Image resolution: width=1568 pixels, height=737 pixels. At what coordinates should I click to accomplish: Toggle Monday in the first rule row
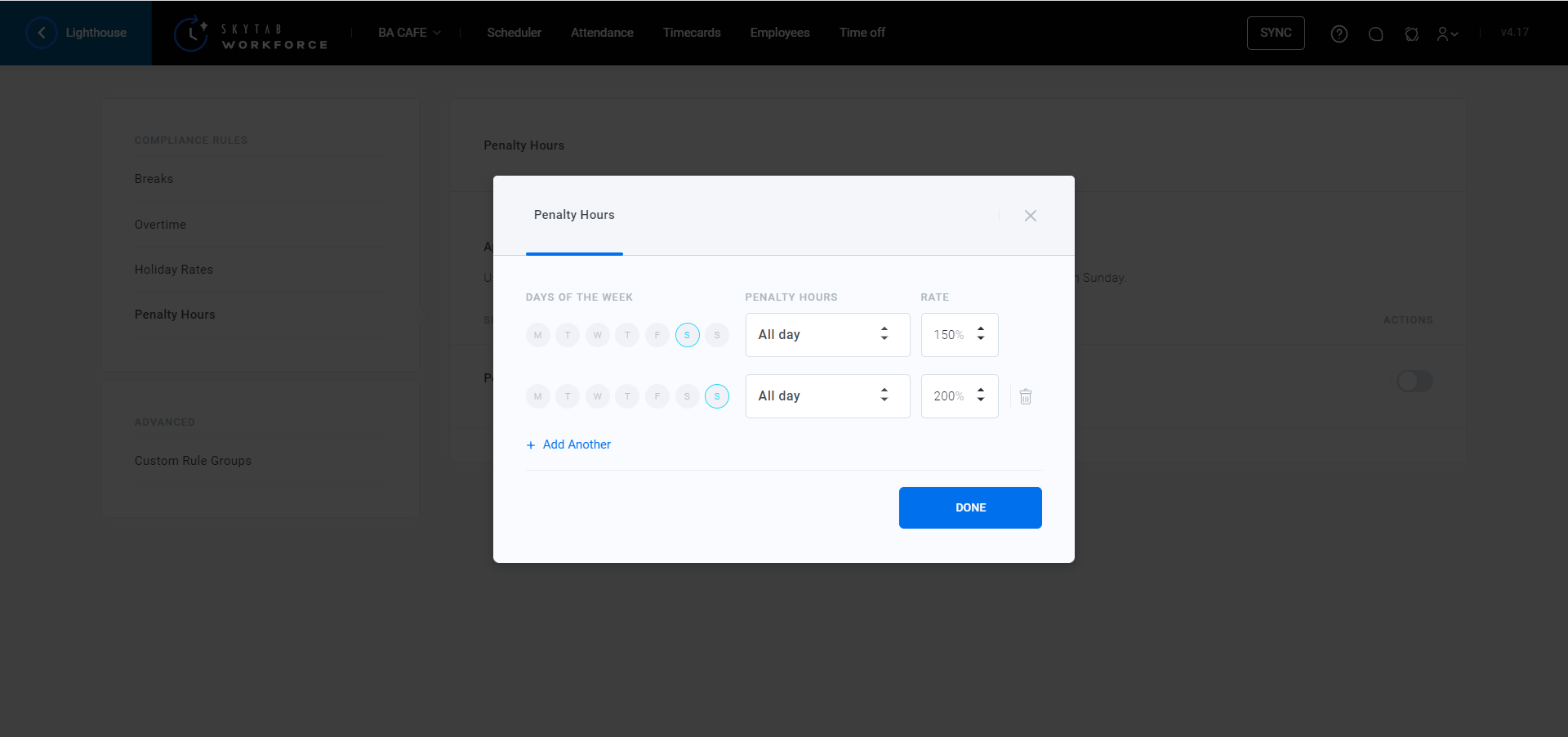pyautogui.click(x=537, y=335)
